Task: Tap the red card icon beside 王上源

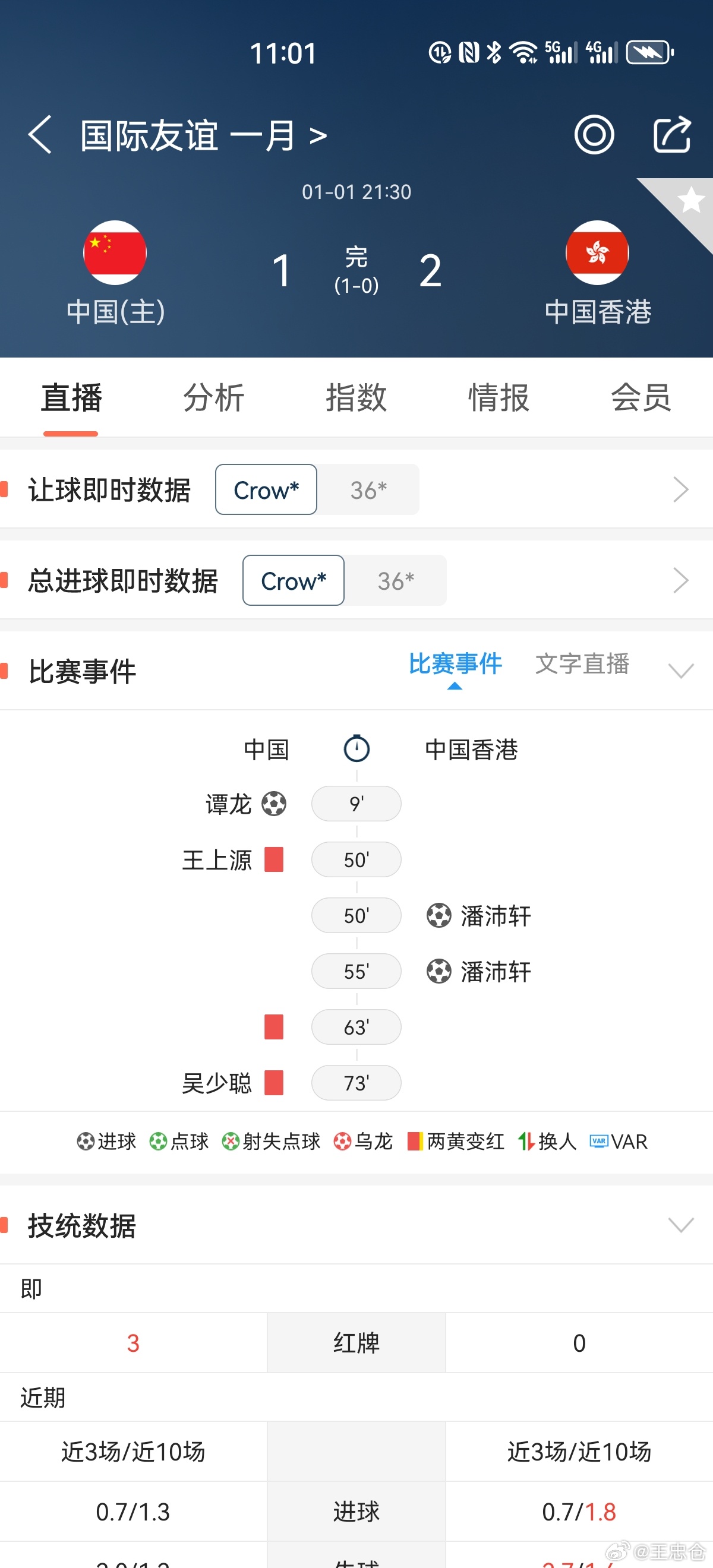Action: pos(274,859)
